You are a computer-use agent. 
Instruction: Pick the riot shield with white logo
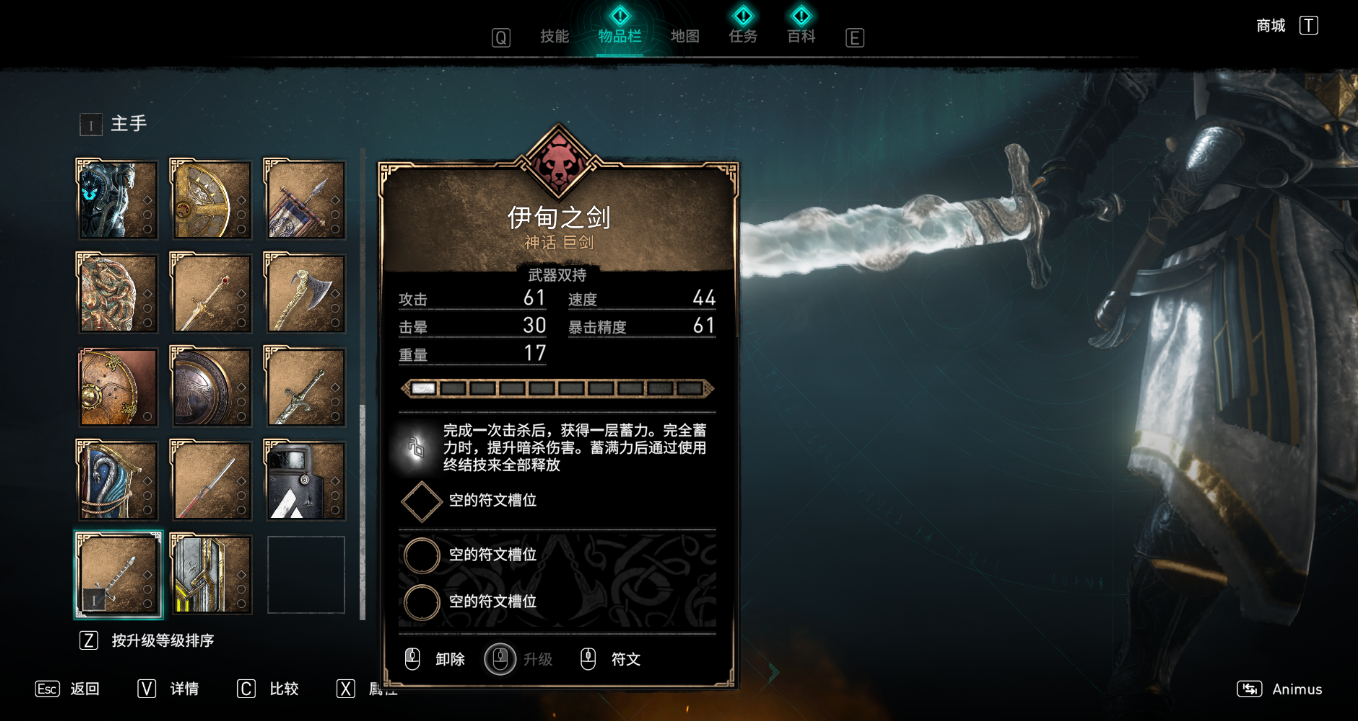tap(305, 481)
